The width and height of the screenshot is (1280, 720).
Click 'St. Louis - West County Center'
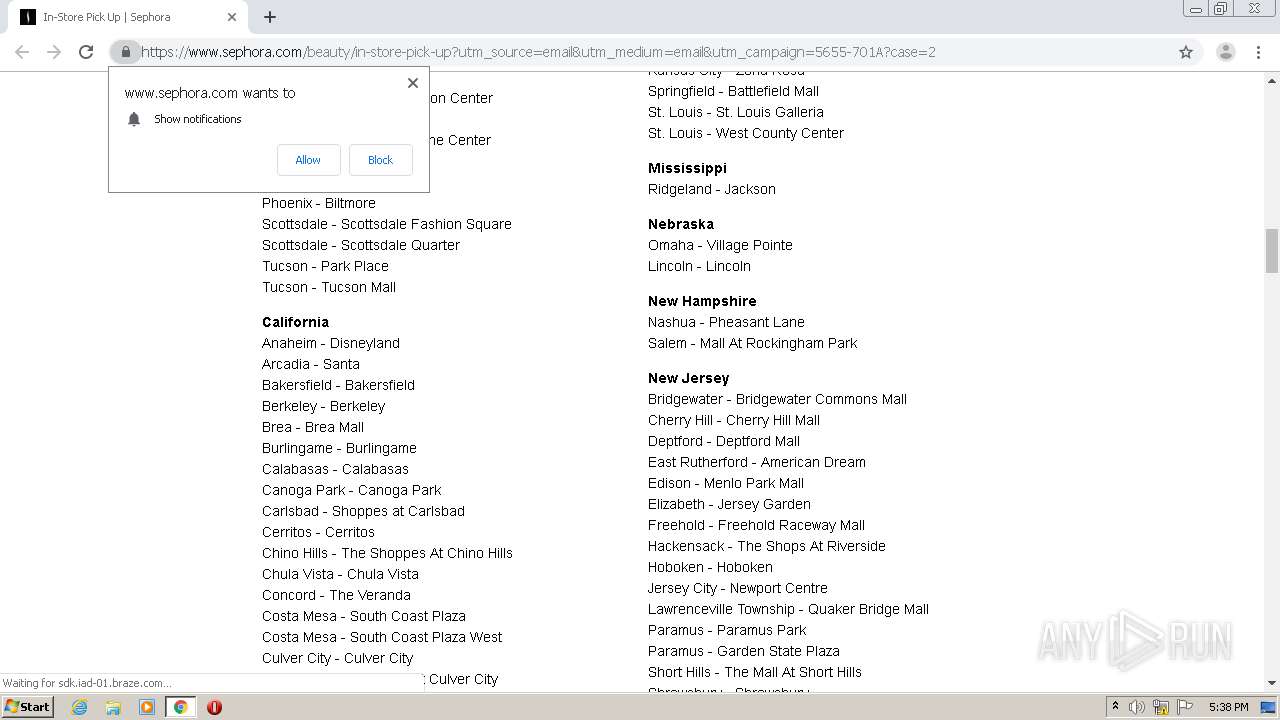point(746,133)
